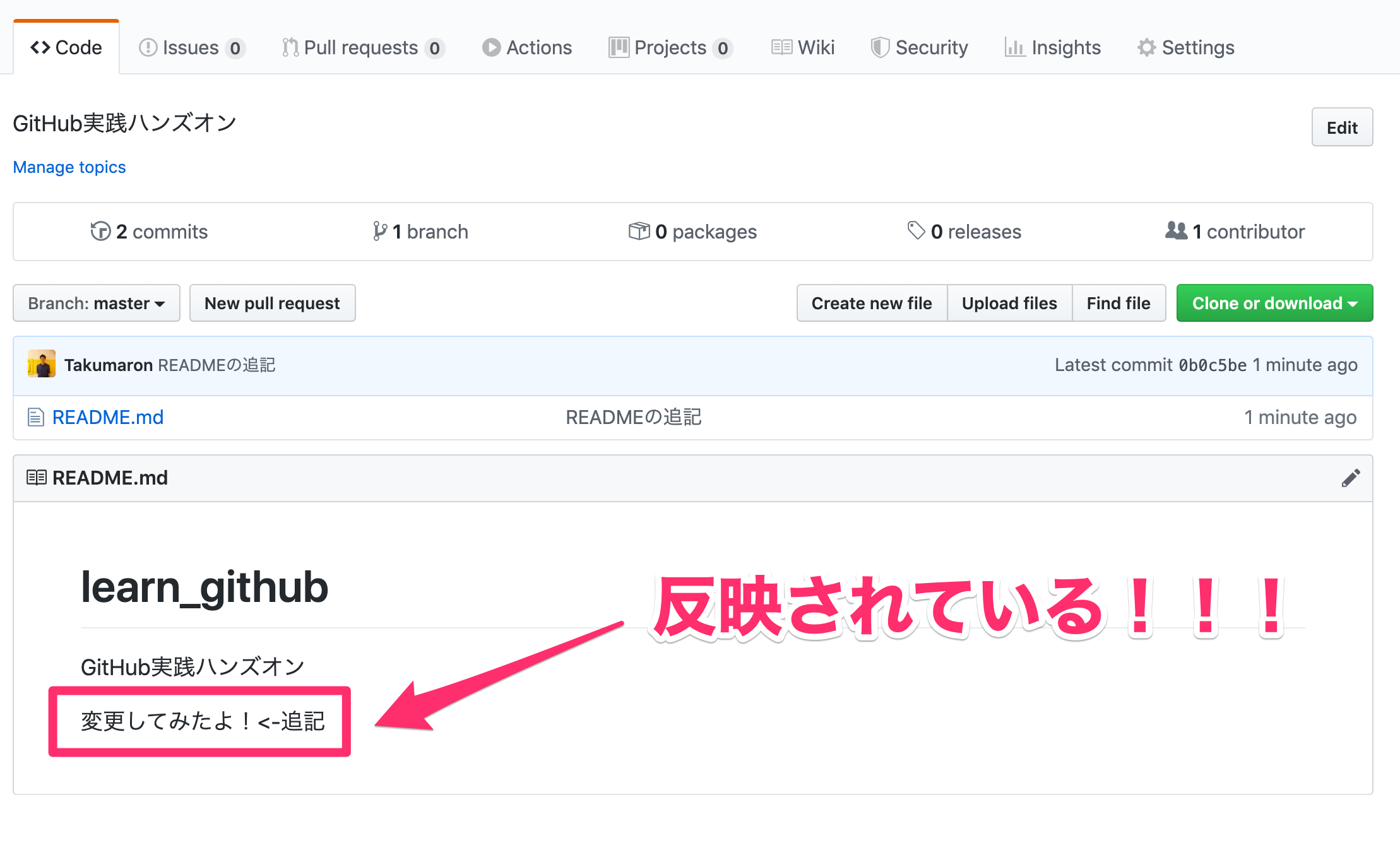1400x843 pixels.
Task: Click the Code angle-brackets icon
Action: 40,47
